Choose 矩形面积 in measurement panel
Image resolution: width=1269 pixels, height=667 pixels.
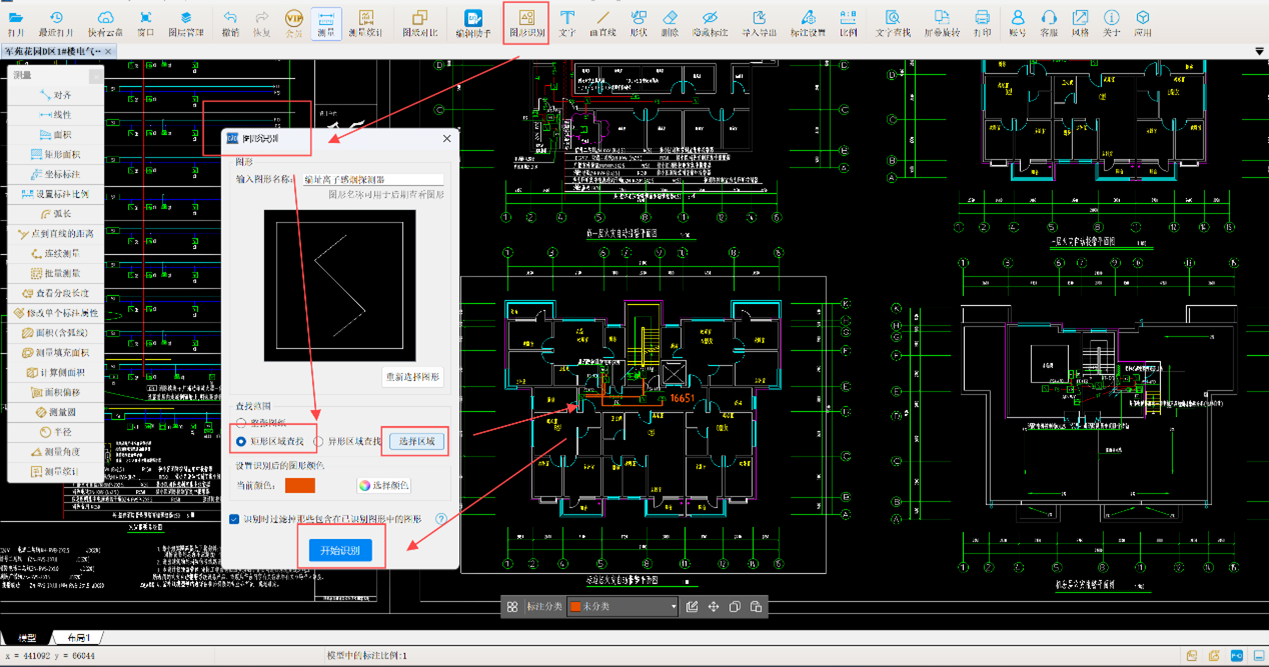(x=56, y=154)
